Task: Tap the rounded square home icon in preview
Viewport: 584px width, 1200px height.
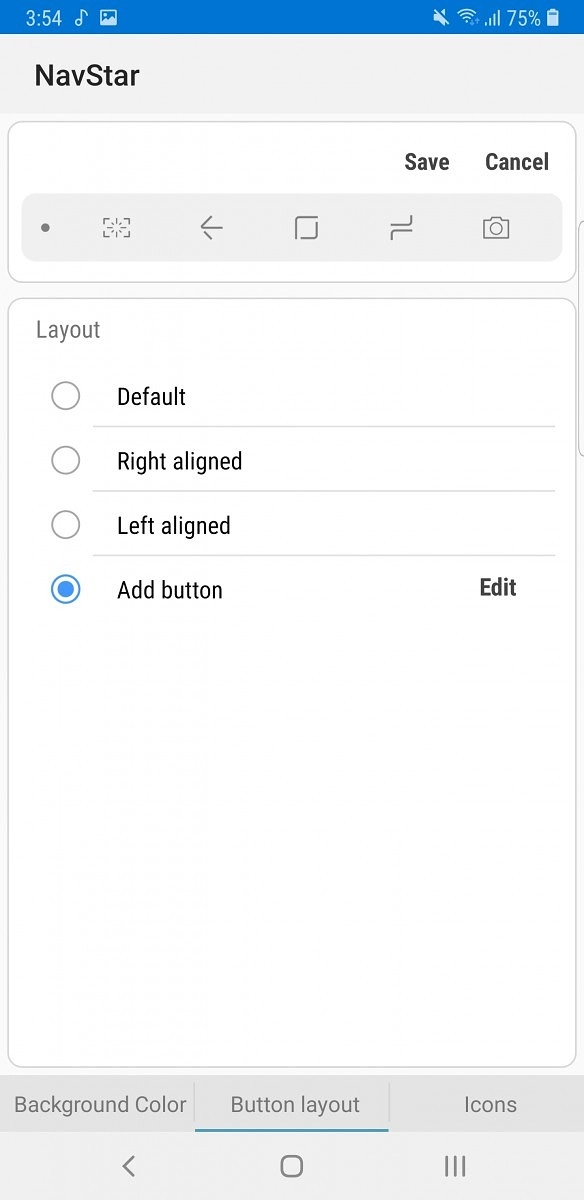Action: (x=306, y=228)
